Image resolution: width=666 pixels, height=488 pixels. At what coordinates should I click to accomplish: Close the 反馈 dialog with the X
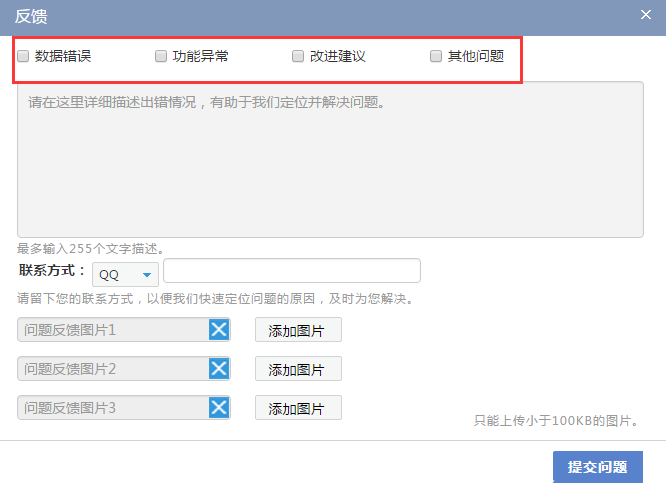point(646,15)
